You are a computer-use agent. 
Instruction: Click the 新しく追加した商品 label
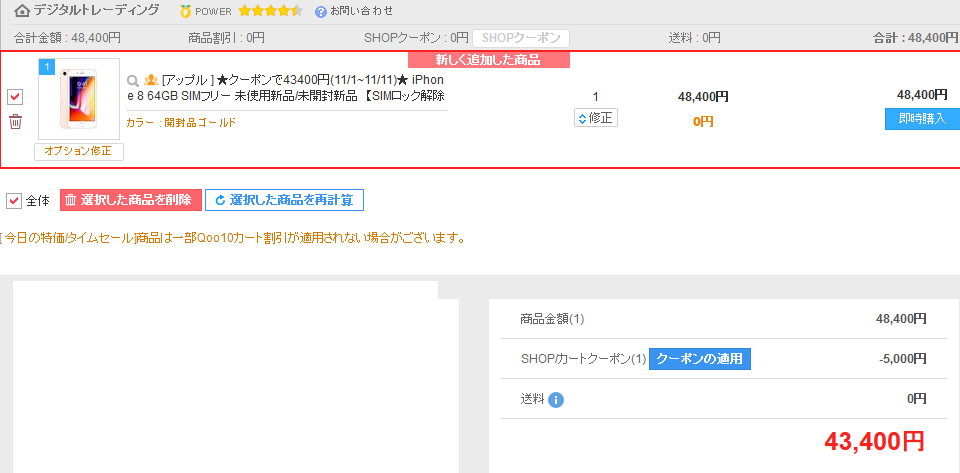pos(489,59)
